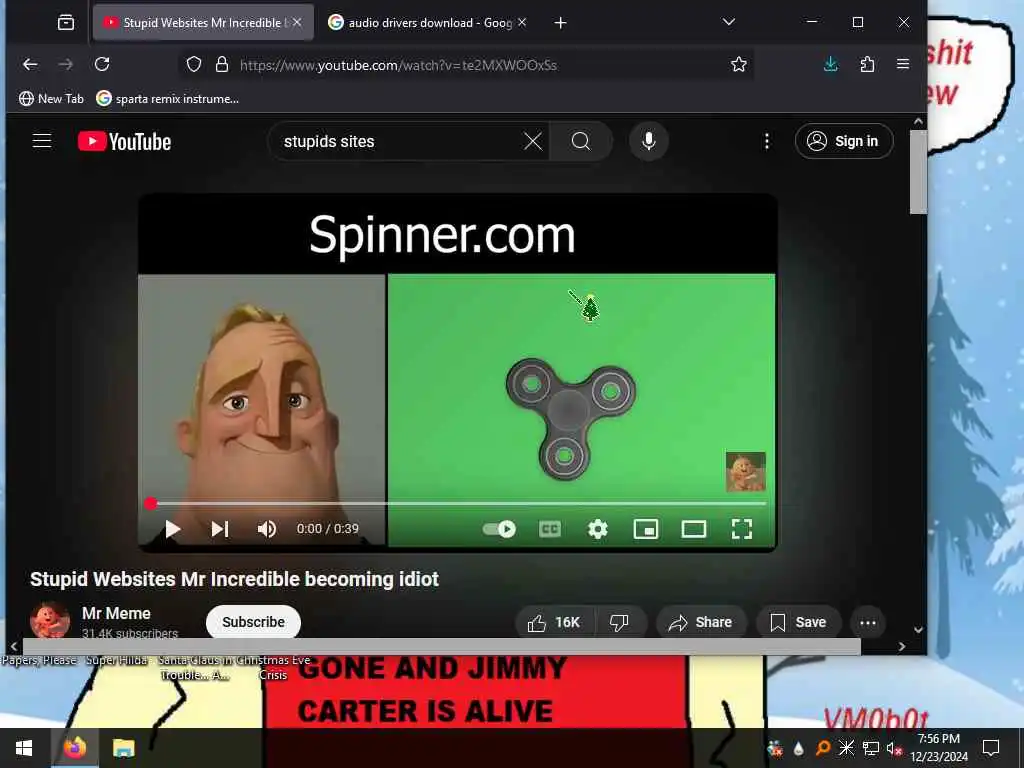Screen dimensions: 1024x768
Task: Open video player settings gear
Action: point(598,529)
